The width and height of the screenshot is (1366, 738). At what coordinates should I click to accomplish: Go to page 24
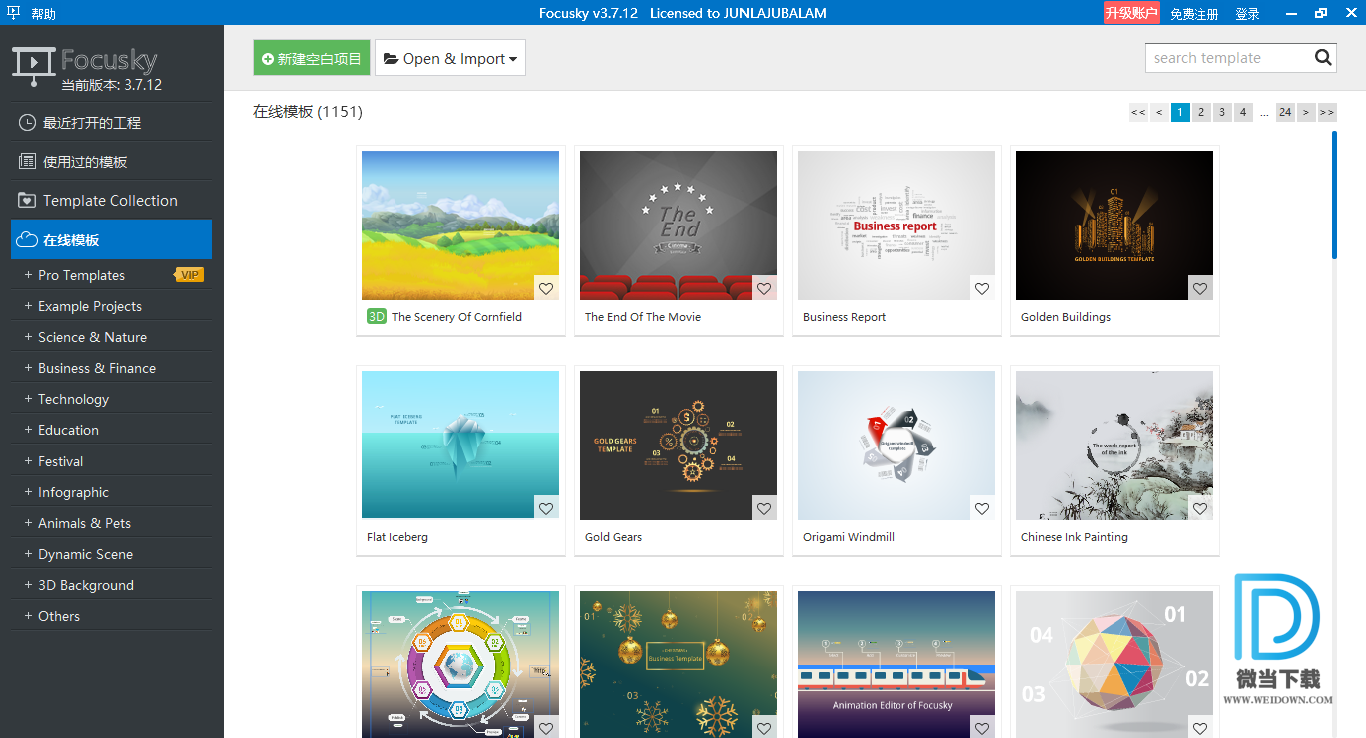click(1285, 112)
